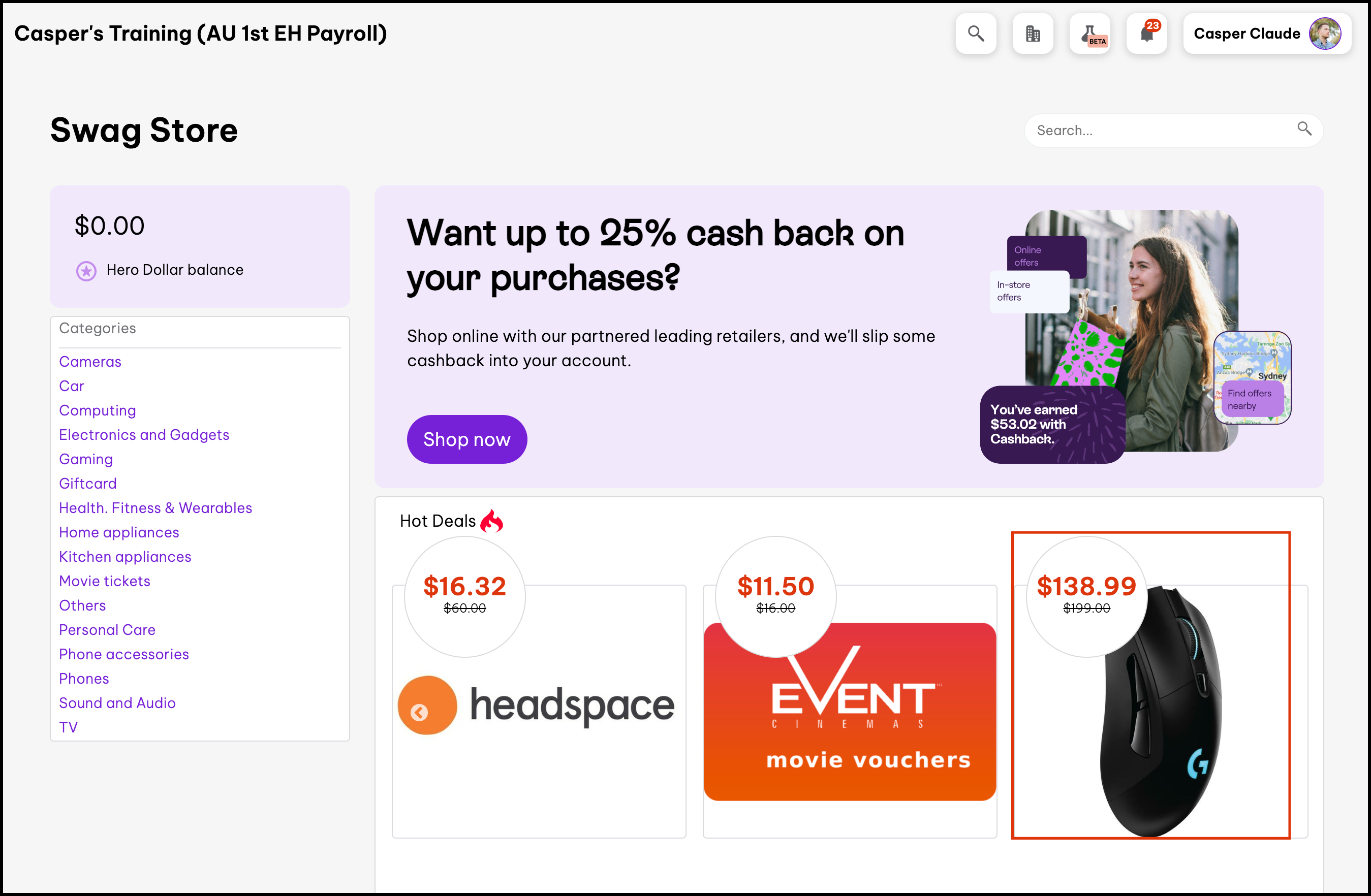Screen dimensions: 1371x896
Task: Open the Cameras category
Action: pyautogui.click(x=90, y=362)
